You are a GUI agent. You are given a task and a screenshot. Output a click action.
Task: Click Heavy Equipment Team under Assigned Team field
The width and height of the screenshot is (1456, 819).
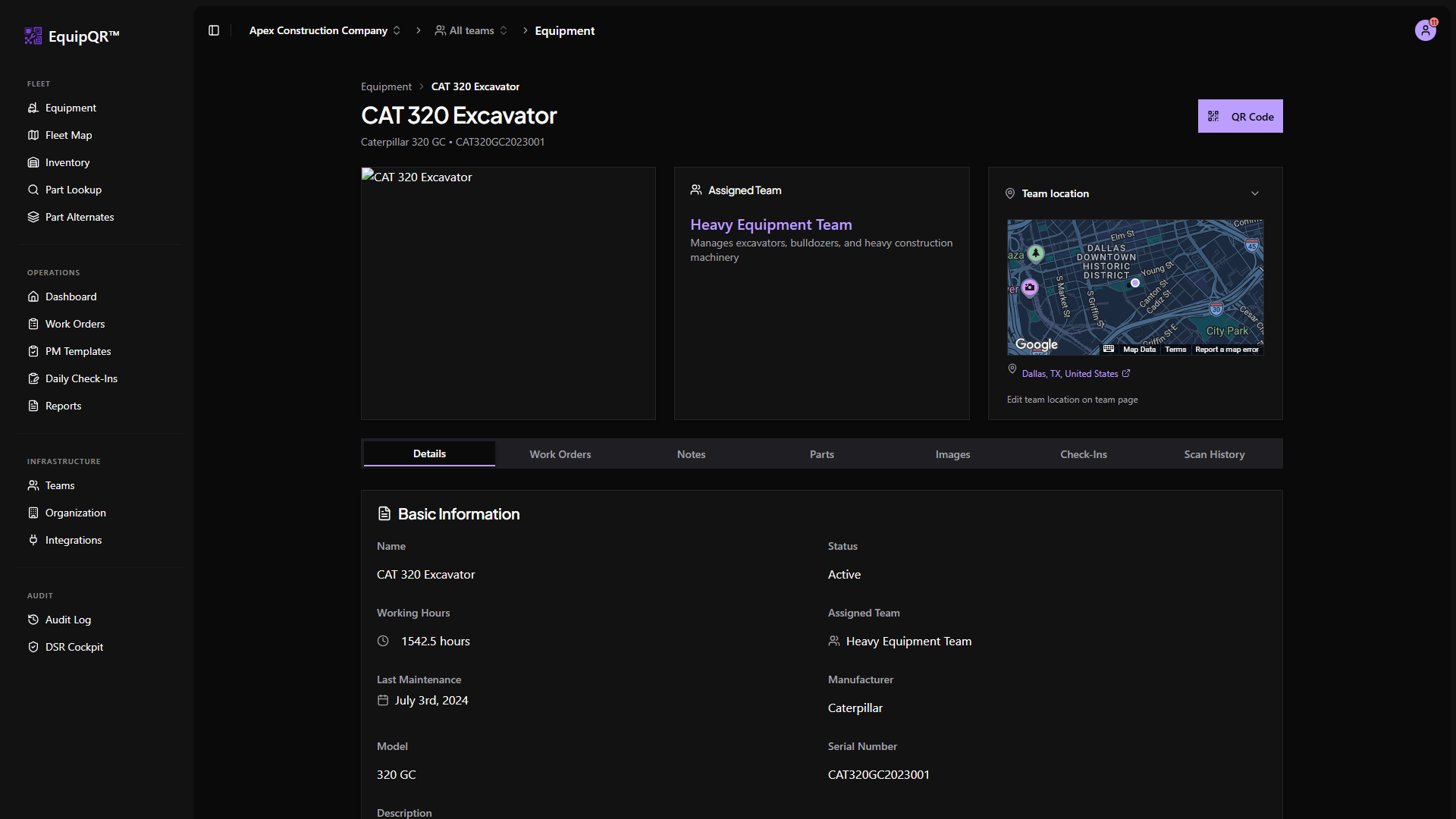pos(908,642)
